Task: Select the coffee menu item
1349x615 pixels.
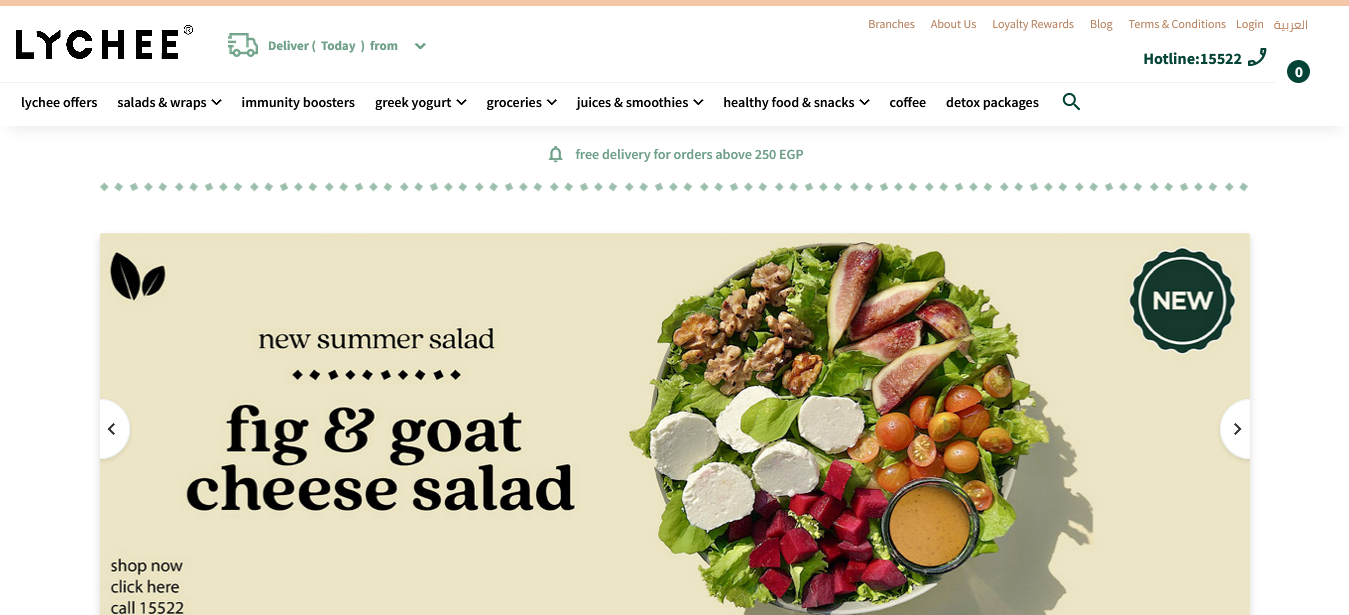Action: point(908,102)
